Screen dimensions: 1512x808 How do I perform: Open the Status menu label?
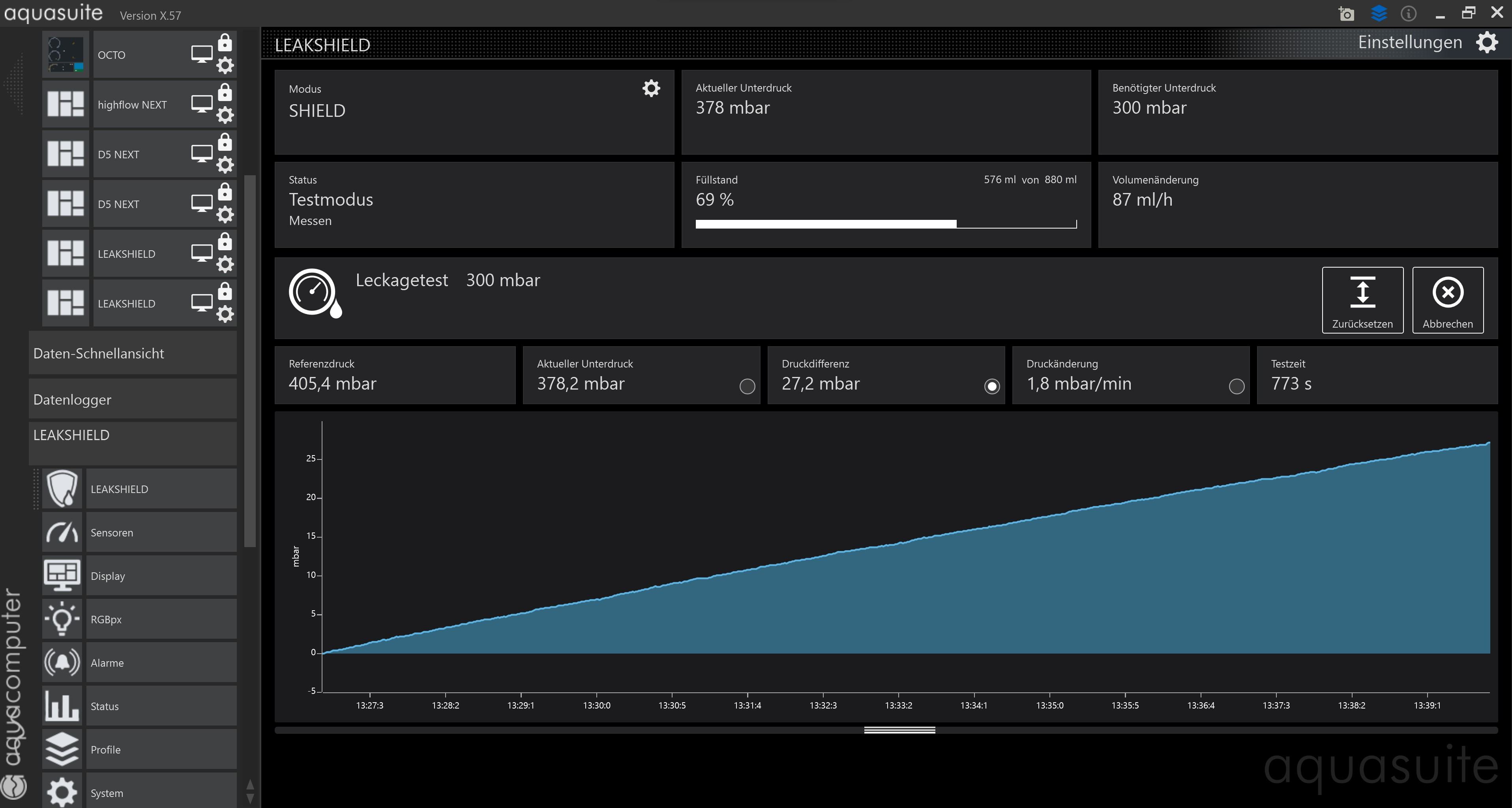(105, 707)
